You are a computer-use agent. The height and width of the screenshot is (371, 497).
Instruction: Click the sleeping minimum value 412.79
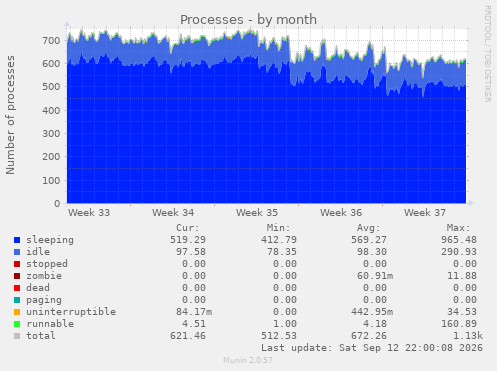279,240
